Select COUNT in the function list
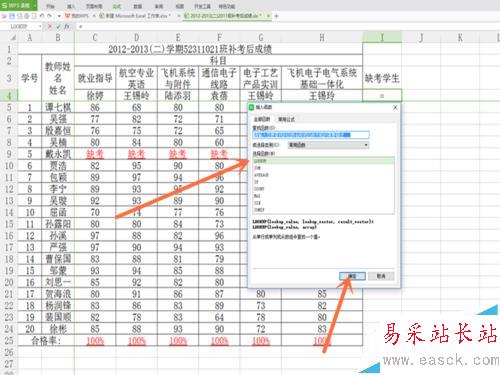 pos(323,189)
